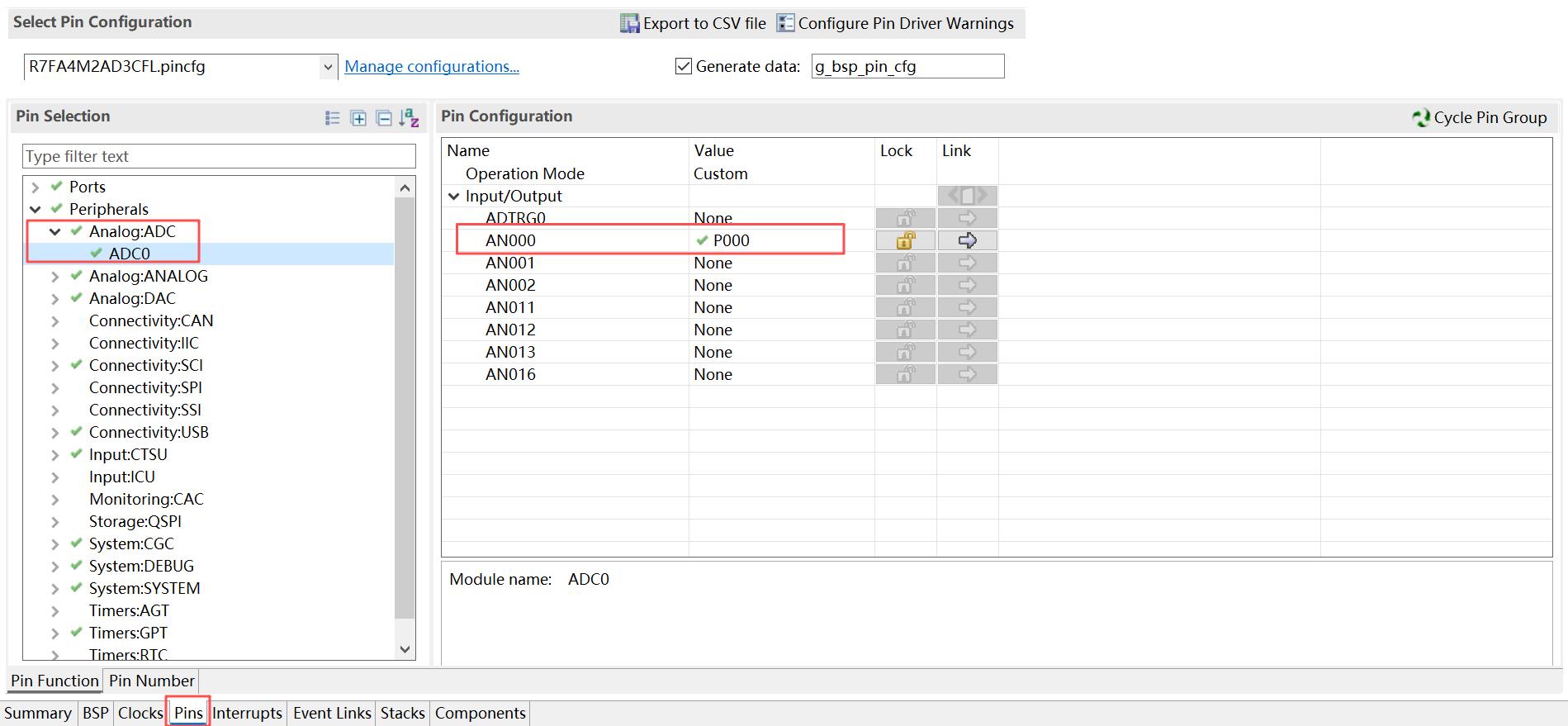This screenshot has height=726, width=1568.
Task: Click the Cycle Pin Group icon
Action: pos(1421,117)
